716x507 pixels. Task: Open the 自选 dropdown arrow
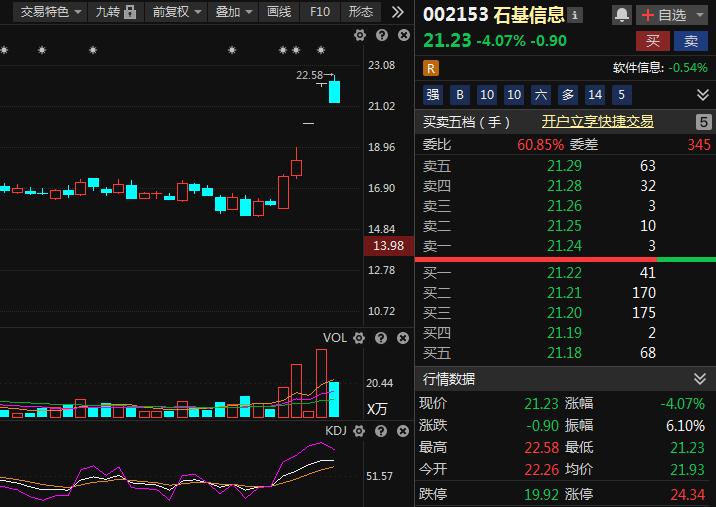tap(700, 16)
